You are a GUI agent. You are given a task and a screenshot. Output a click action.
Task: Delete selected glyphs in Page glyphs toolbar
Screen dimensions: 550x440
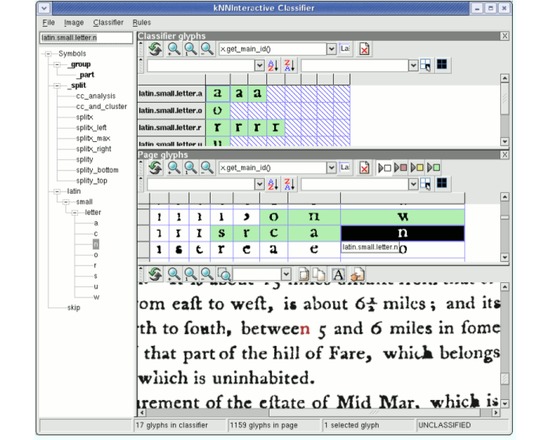pos(364,168)
